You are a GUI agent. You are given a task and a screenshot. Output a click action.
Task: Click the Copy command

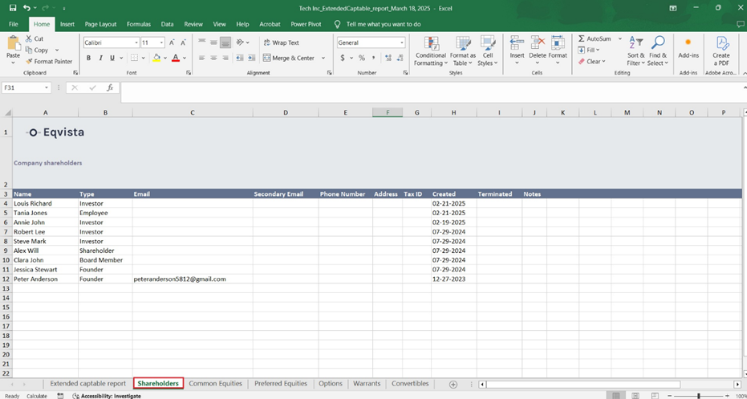point(37,50)
